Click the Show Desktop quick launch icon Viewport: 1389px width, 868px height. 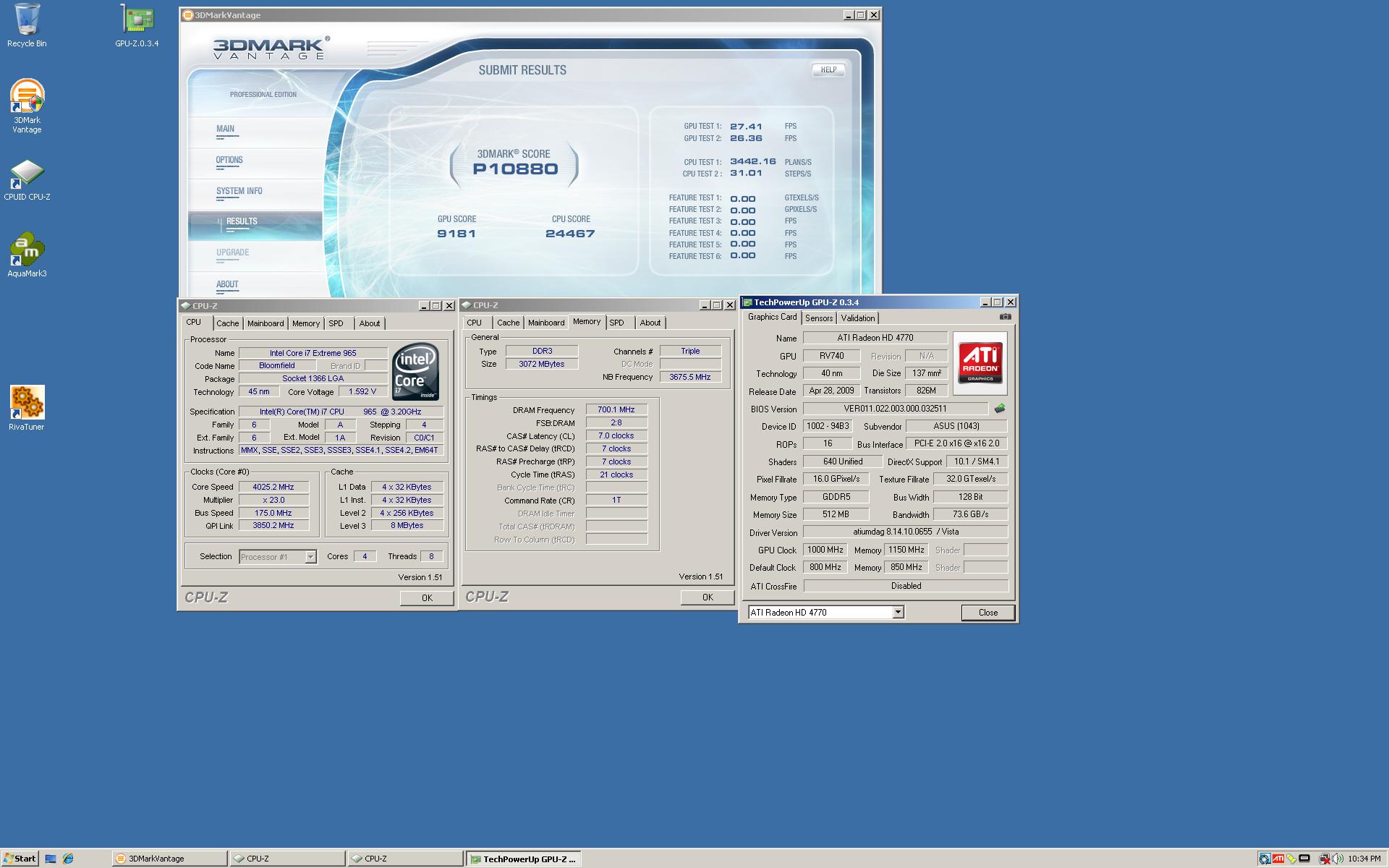(x=51, y=859)
